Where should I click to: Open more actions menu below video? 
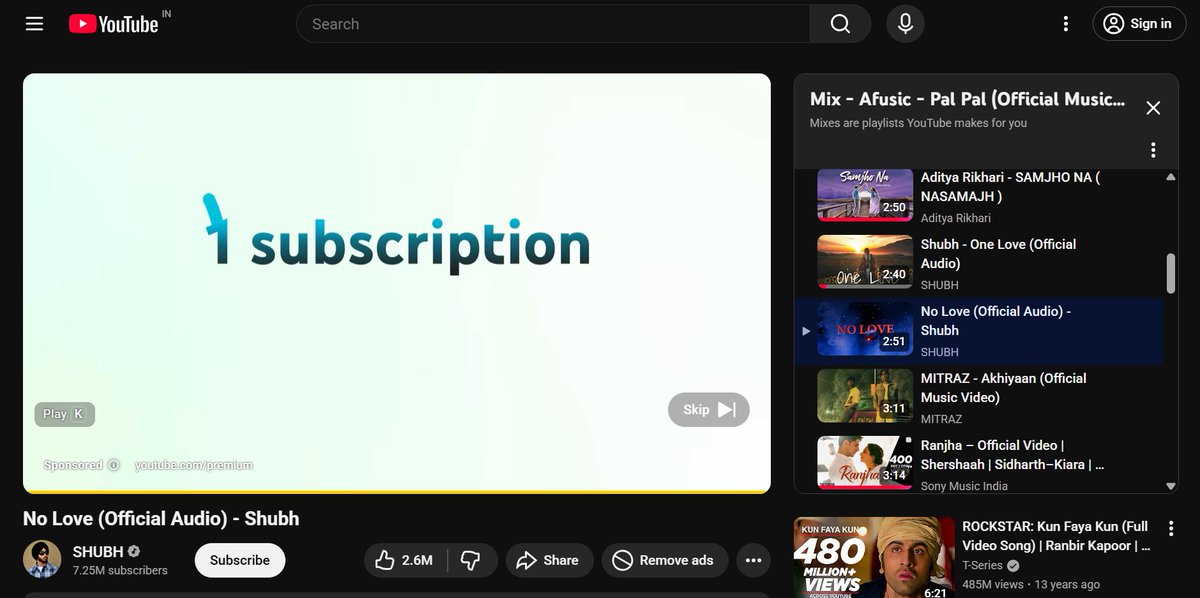[x=754, y=560]
